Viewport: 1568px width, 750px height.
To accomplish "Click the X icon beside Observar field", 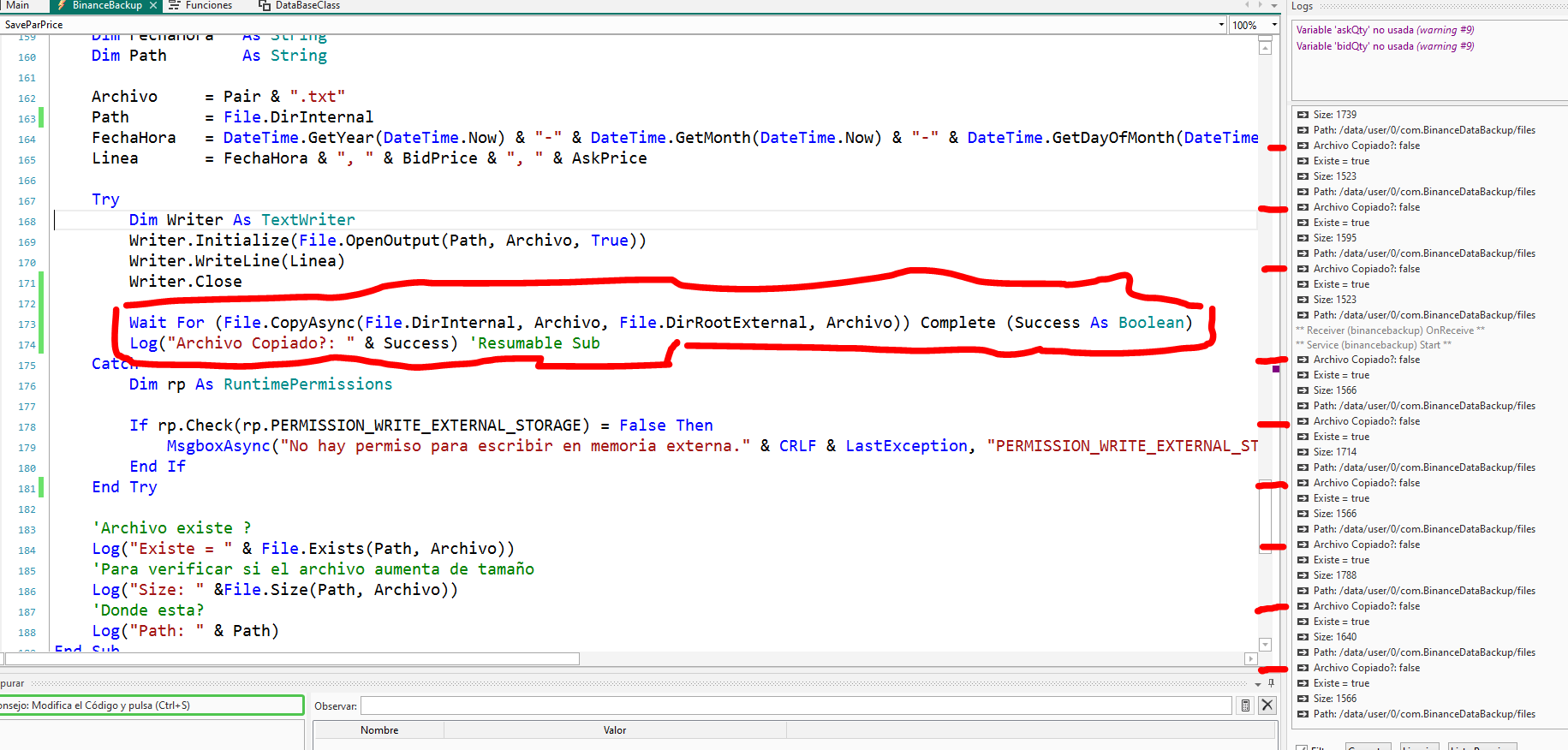I will click(1267, 705).
